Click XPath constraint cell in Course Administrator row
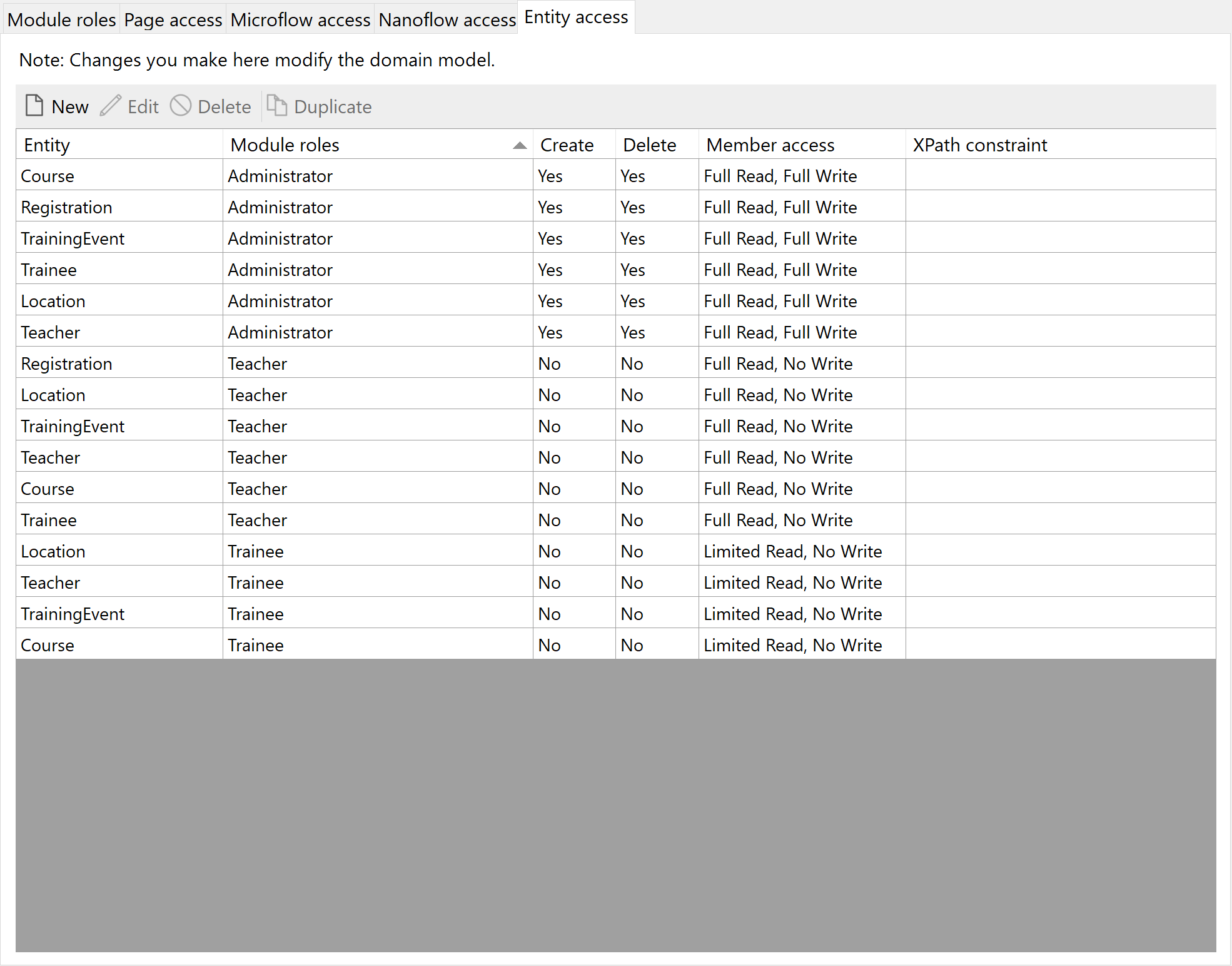The image size is (1232, 966). click(x=1061, y=176)
